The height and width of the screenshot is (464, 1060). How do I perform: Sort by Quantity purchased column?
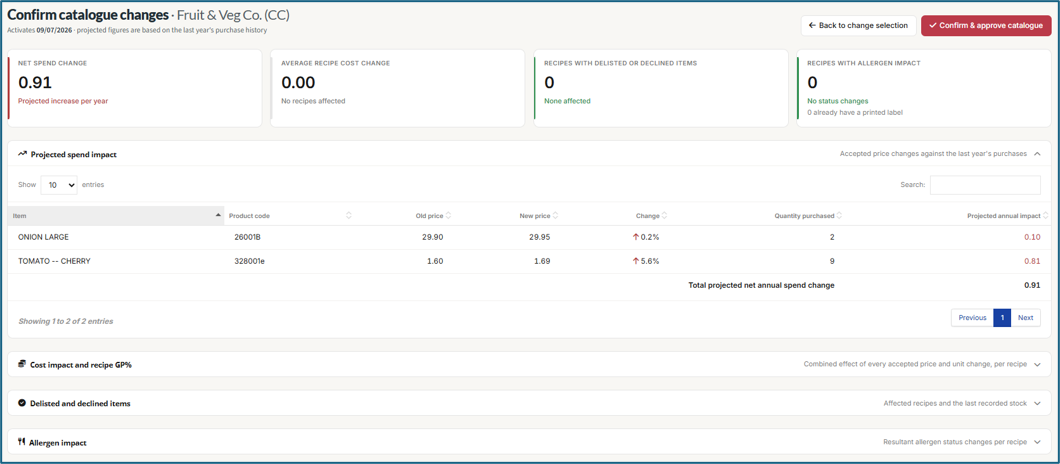click(x=757, y=216)
